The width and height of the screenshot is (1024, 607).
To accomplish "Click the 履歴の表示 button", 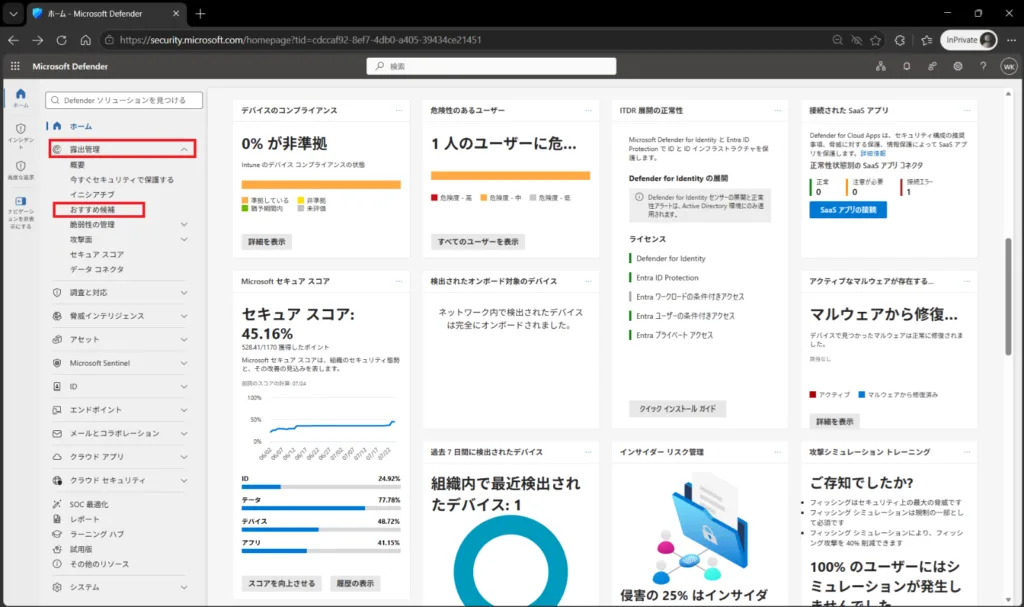I will (355, 583).
